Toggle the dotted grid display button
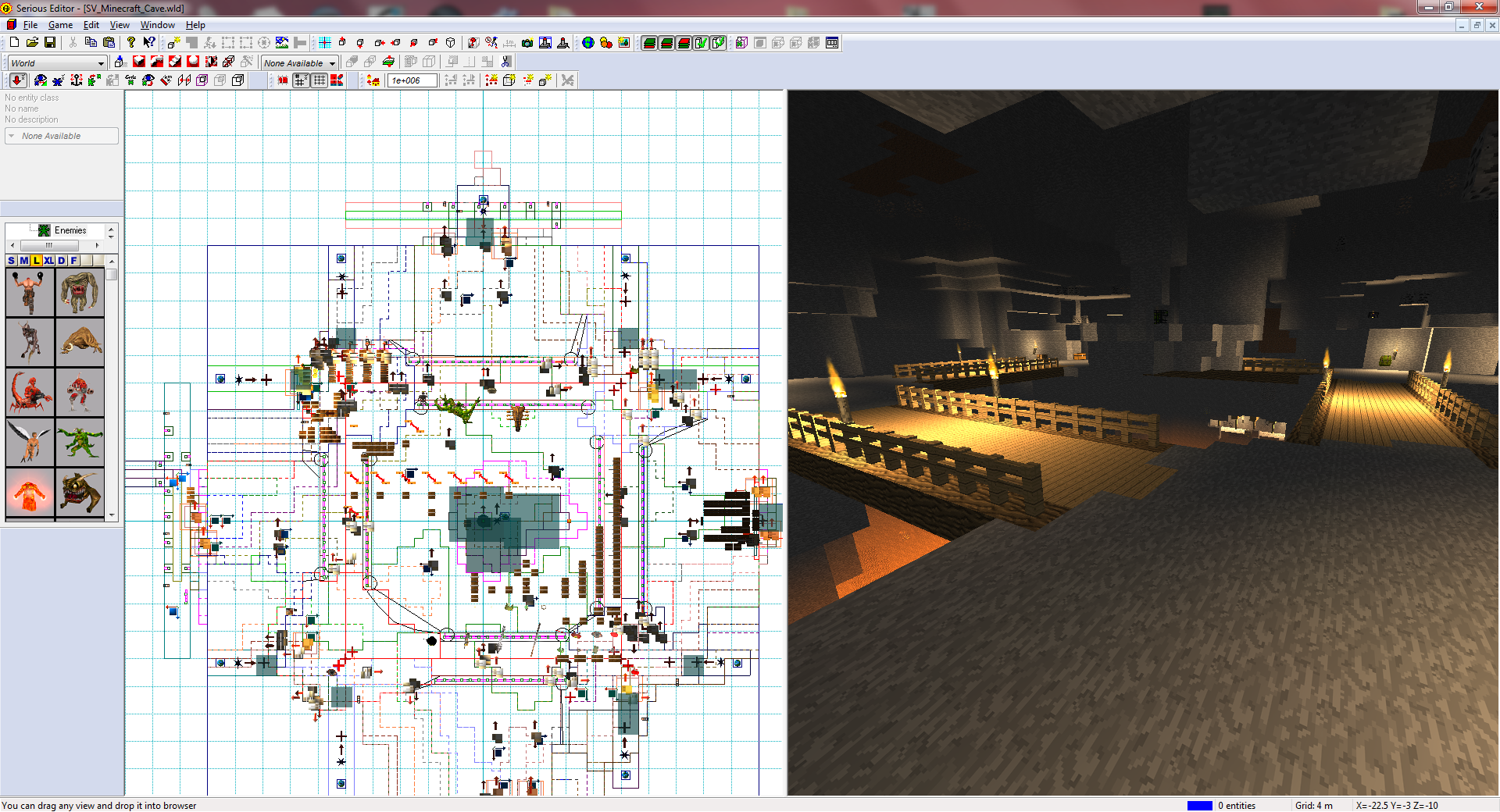 click(x=320, y=80)
